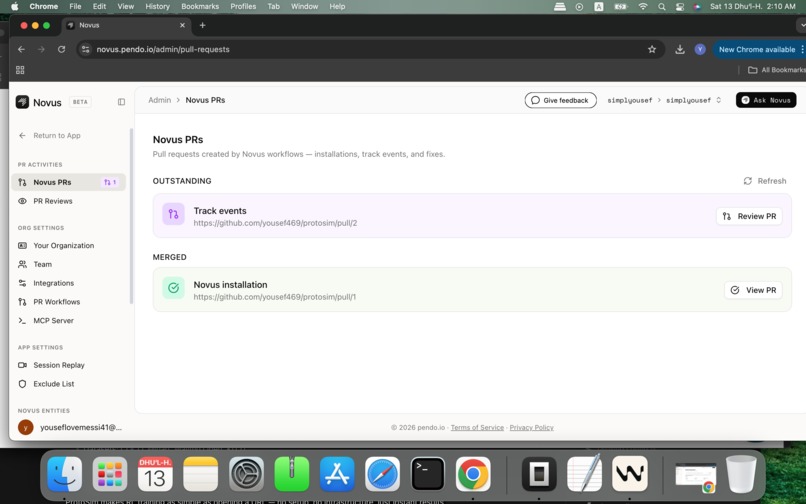Click the Chrome profile avatar
The image size is (806, 504).
coord(700,49)
